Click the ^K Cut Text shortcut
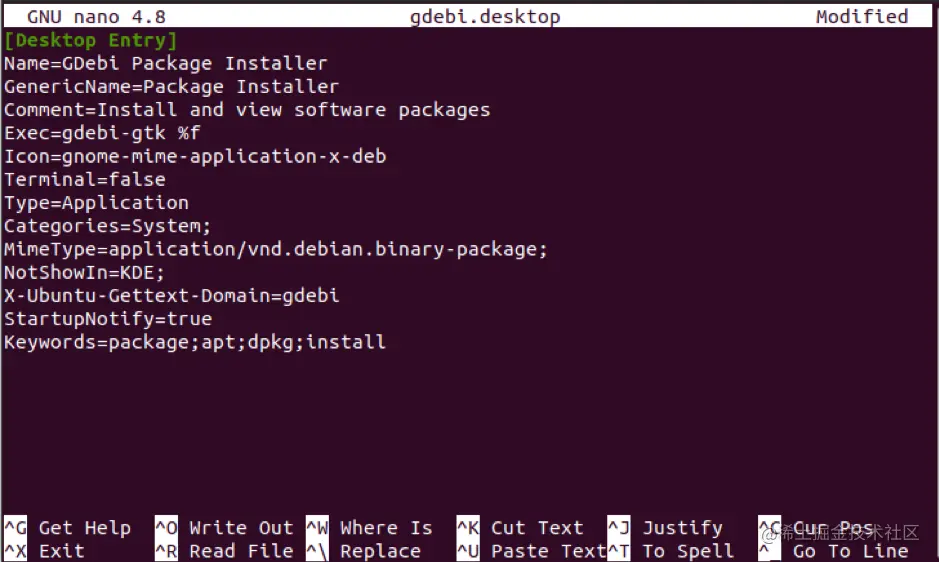Screen dimensions: 939x562 [520, 528]
